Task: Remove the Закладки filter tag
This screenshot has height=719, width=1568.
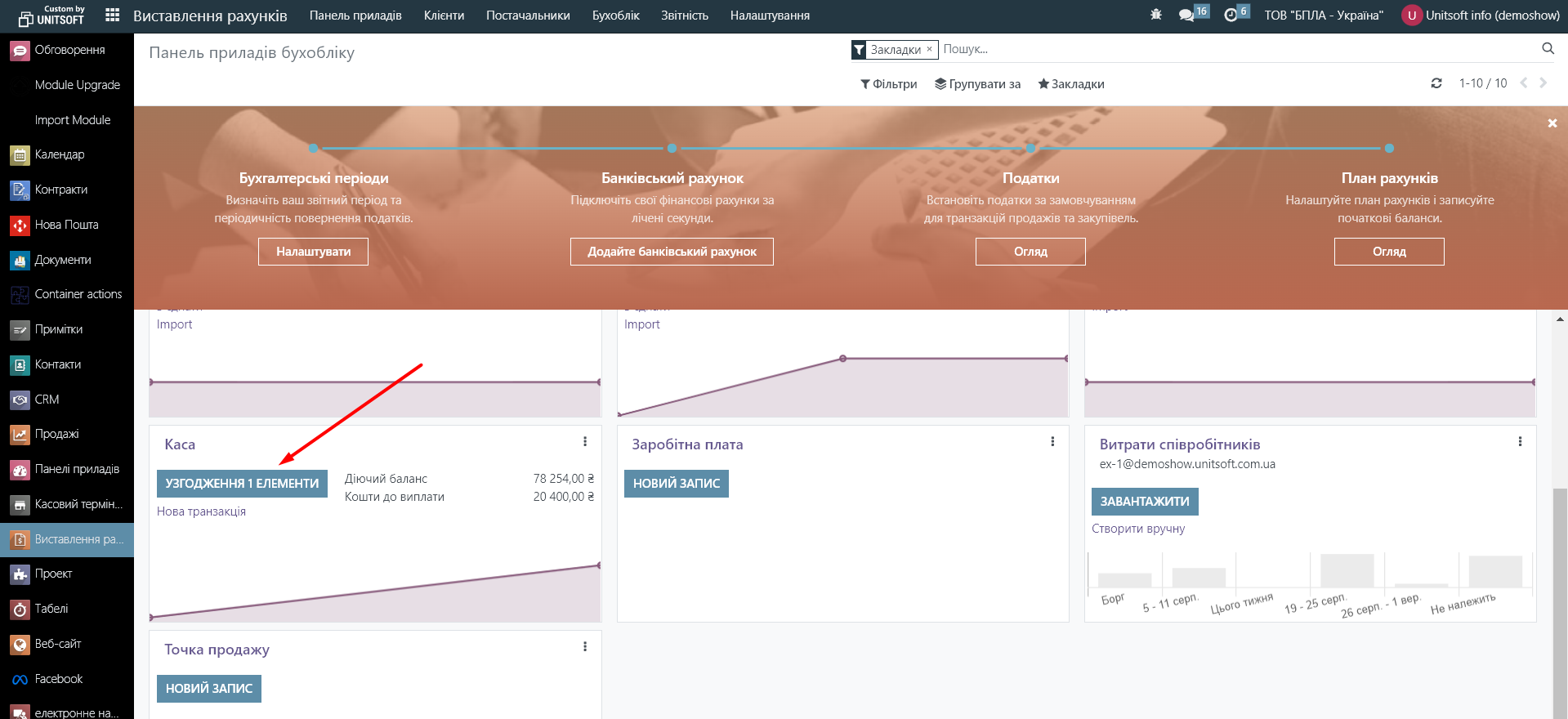Action: click(929, 49)
